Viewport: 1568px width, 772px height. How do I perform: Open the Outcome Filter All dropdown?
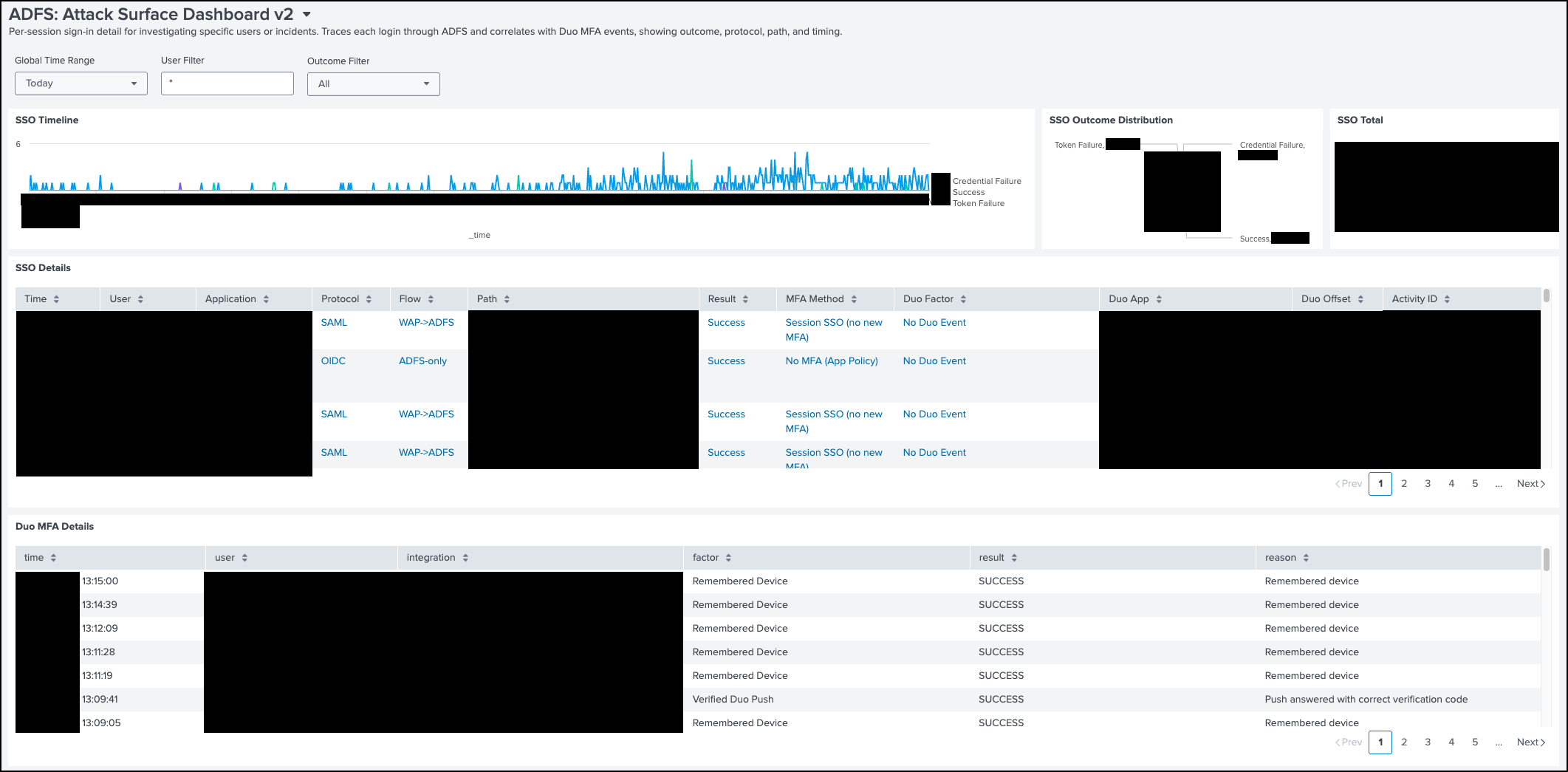click(x=374, y=84)
